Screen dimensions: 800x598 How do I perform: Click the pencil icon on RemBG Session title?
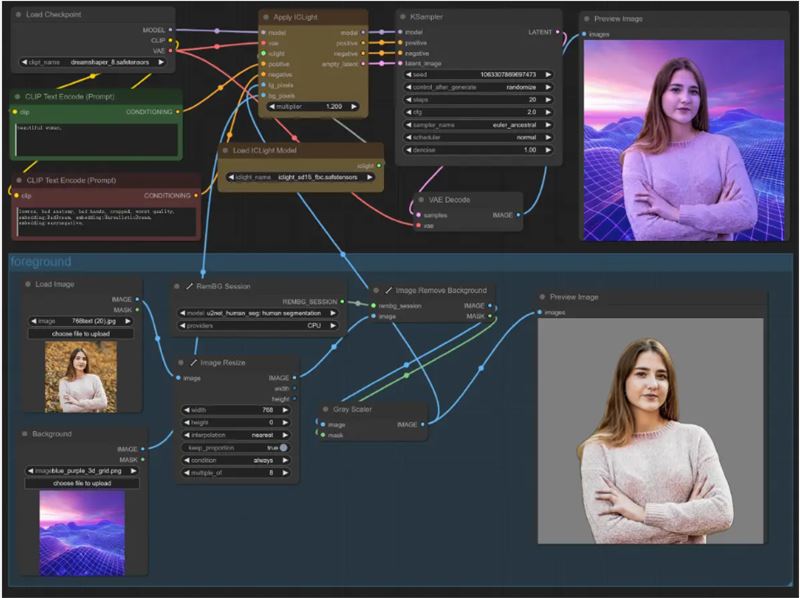[189, 286]
